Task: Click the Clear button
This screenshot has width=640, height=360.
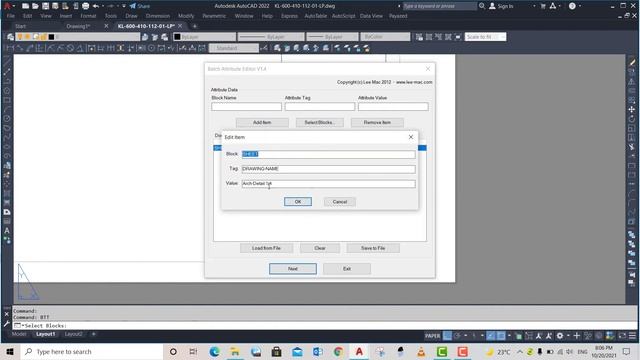Action: coord(320,248)
